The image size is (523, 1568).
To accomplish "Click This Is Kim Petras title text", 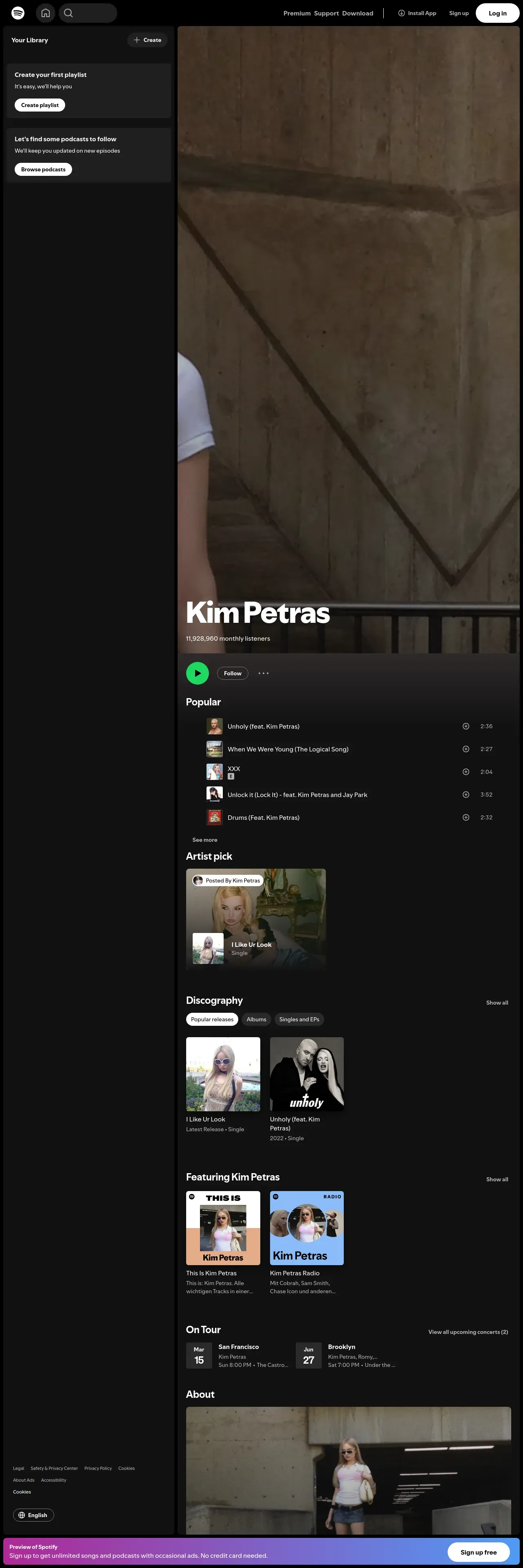I will 211,1273.
